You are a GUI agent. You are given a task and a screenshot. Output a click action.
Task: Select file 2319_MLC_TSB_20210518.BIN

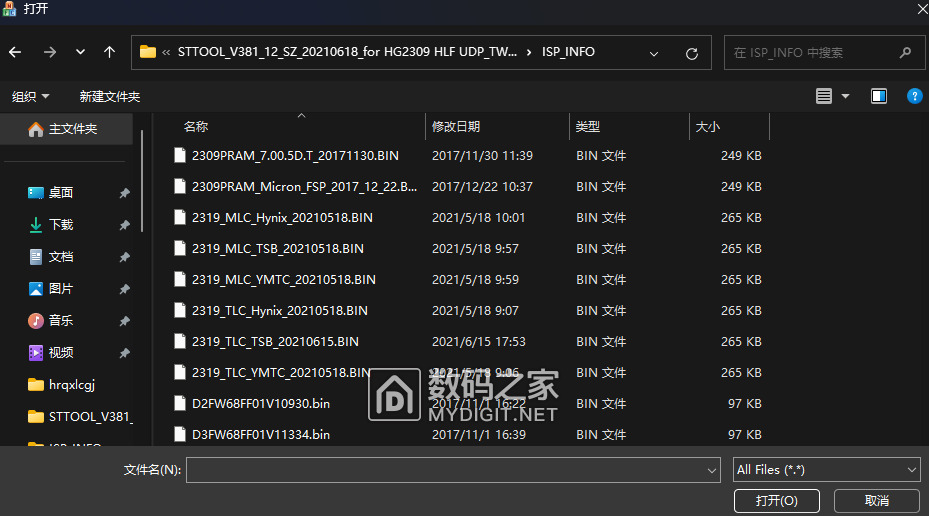[278, 249]
